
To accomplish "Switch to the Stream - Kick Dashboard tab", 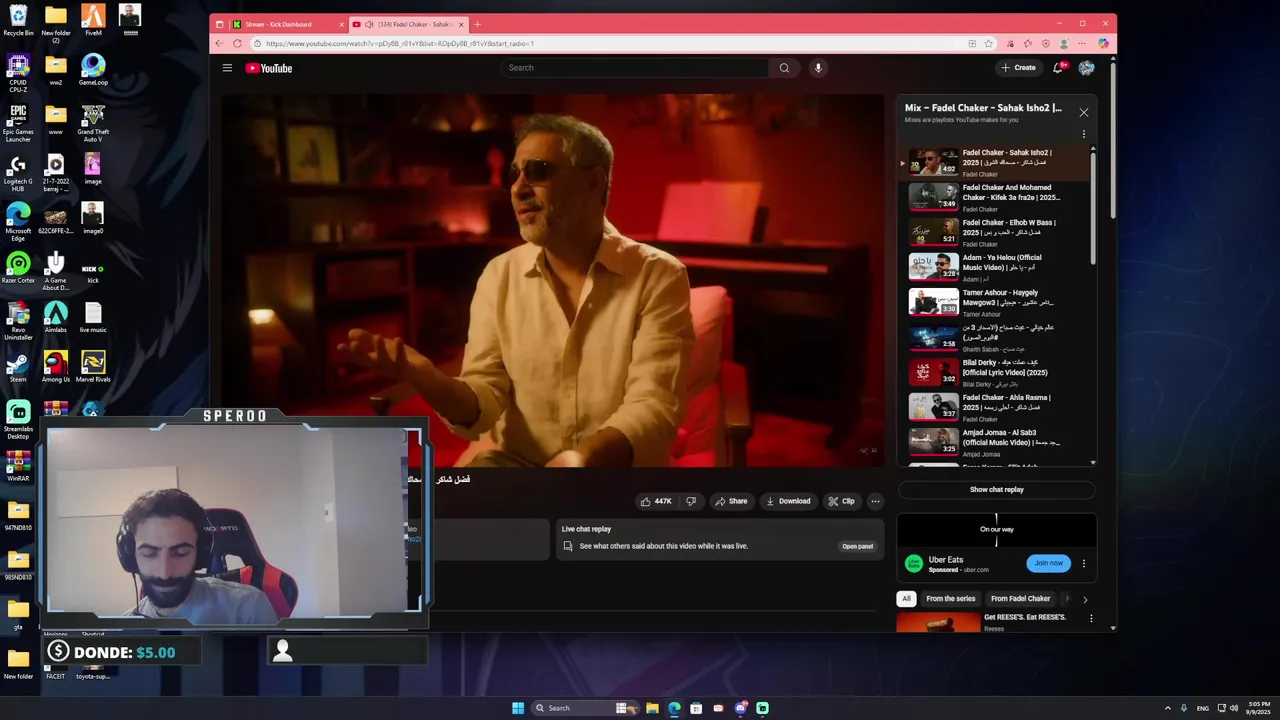I will (286, 24).
